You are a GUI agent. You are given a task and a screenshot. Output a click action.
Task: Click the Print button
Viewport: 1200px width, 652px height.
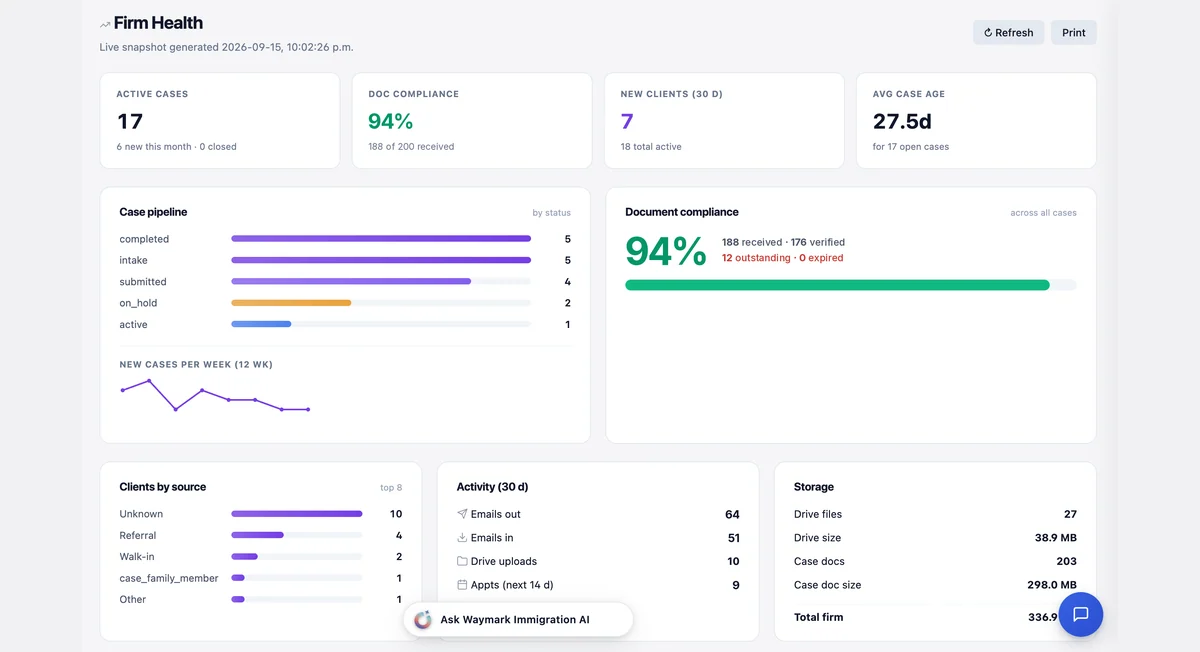pyautogui.click(x=1073, y=32)
